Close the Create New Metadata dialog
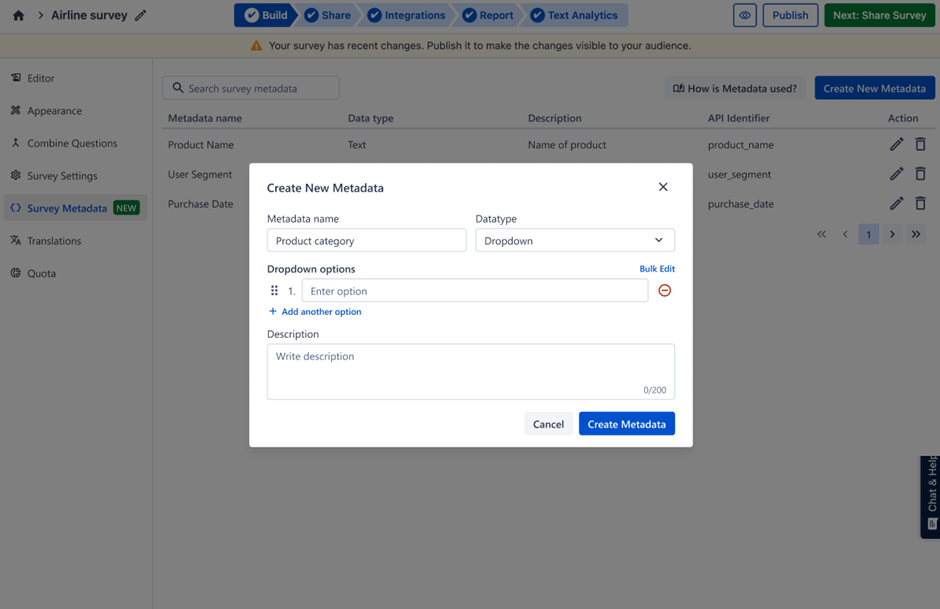The width and height of the screenshot is (940, 609). pos(663,187)
